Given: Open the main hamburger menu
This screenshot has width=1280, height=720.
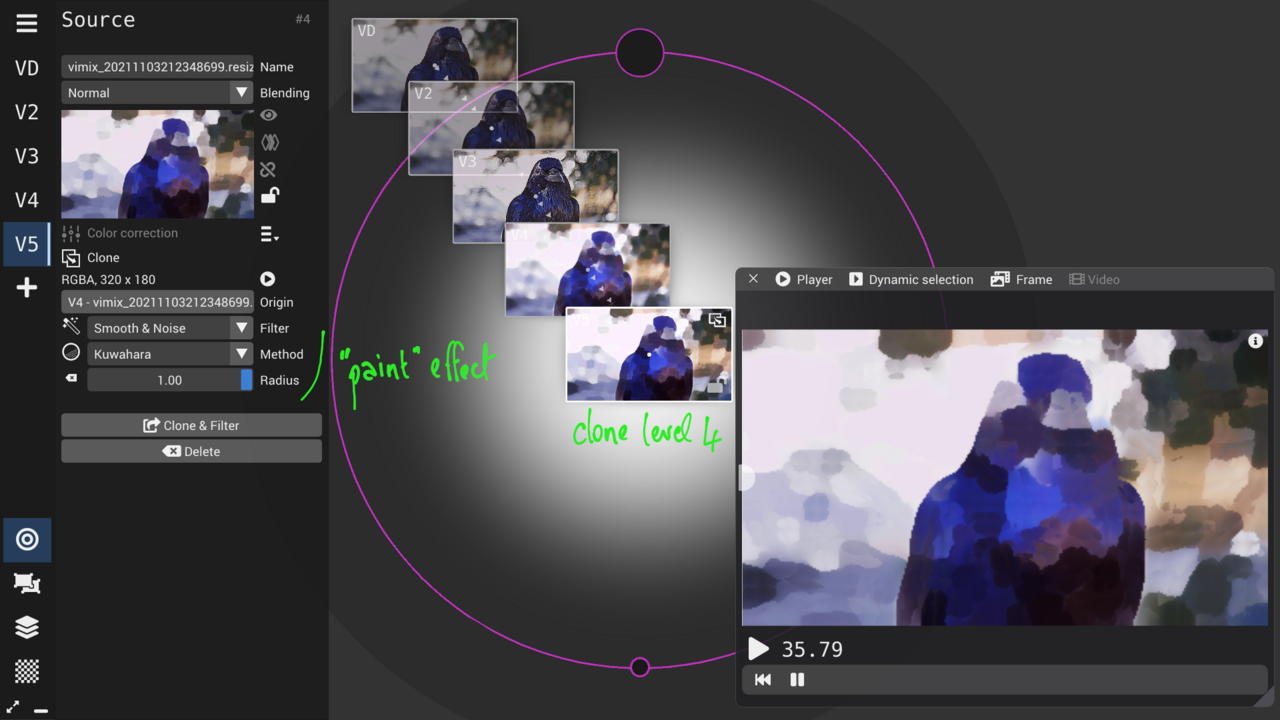Looking at the screenshot, I should 27,23.
